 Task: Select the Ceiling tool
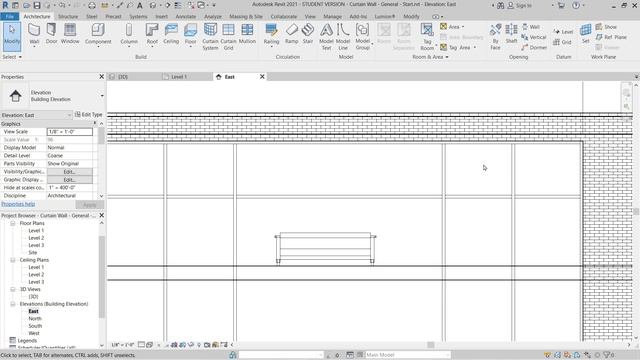coord(171,33)
